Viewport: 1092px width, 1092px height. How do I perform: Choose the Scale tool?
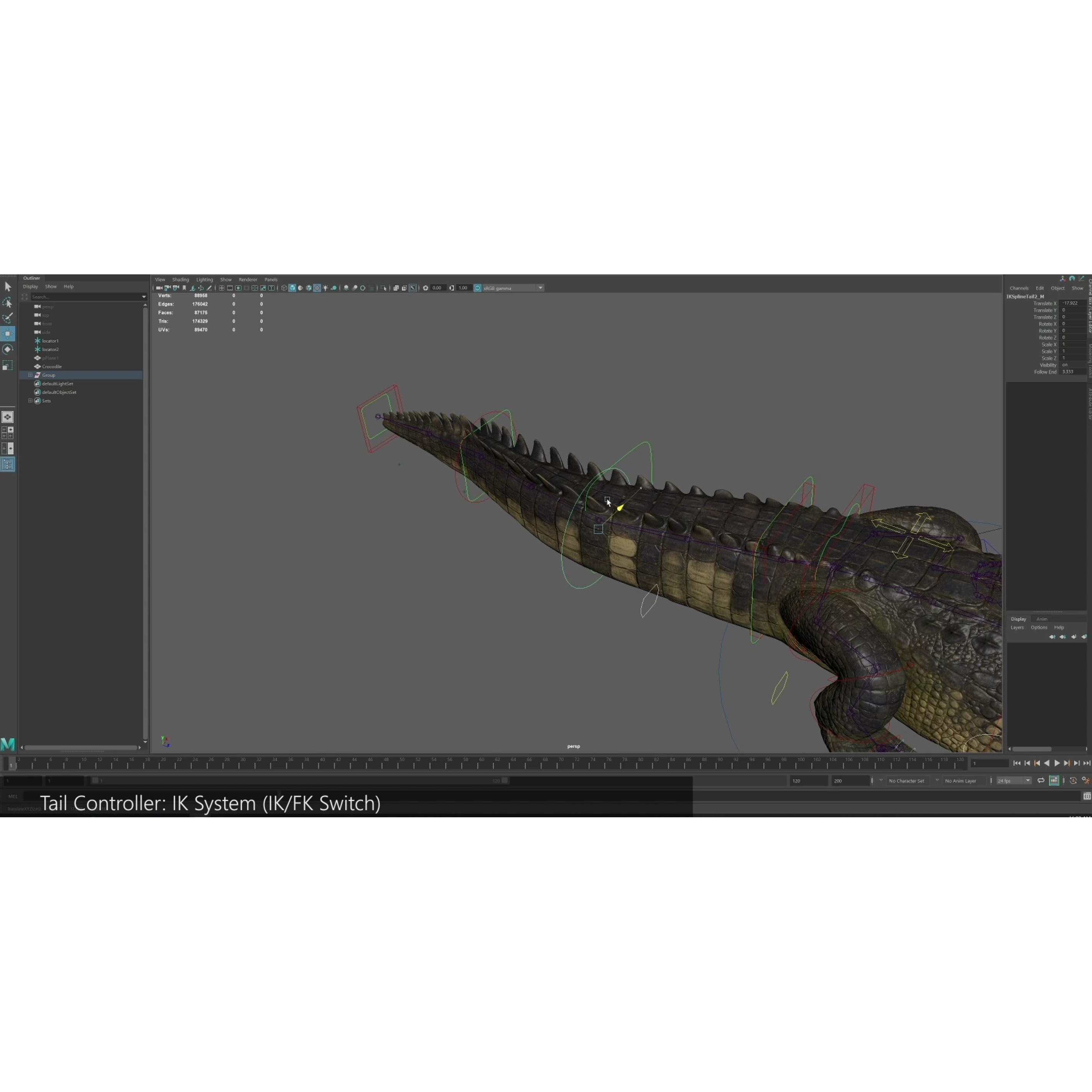(7, 365)
